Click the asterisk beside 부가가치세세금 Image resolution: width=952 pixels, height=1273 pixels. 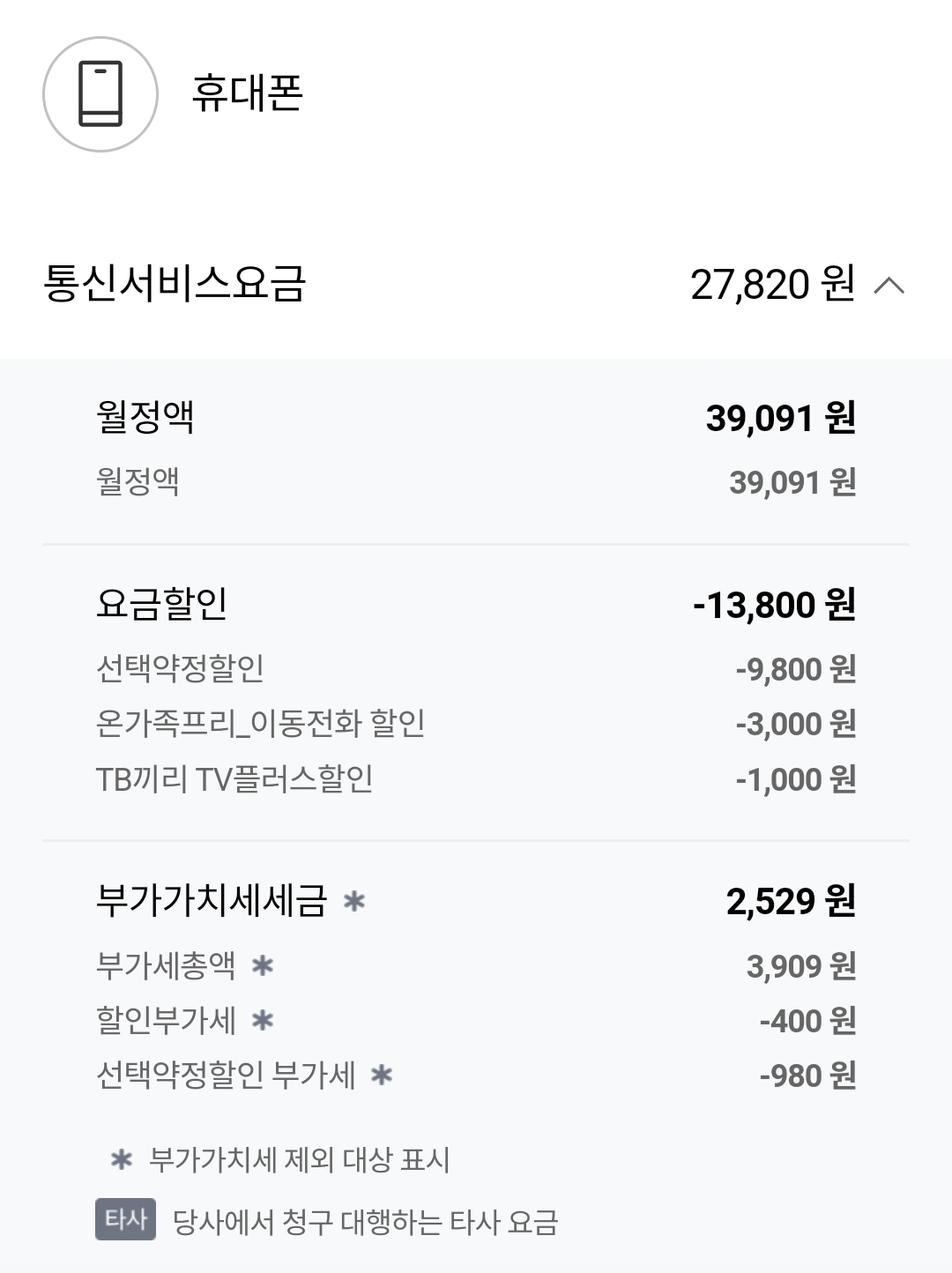click(x=353, y=901)
